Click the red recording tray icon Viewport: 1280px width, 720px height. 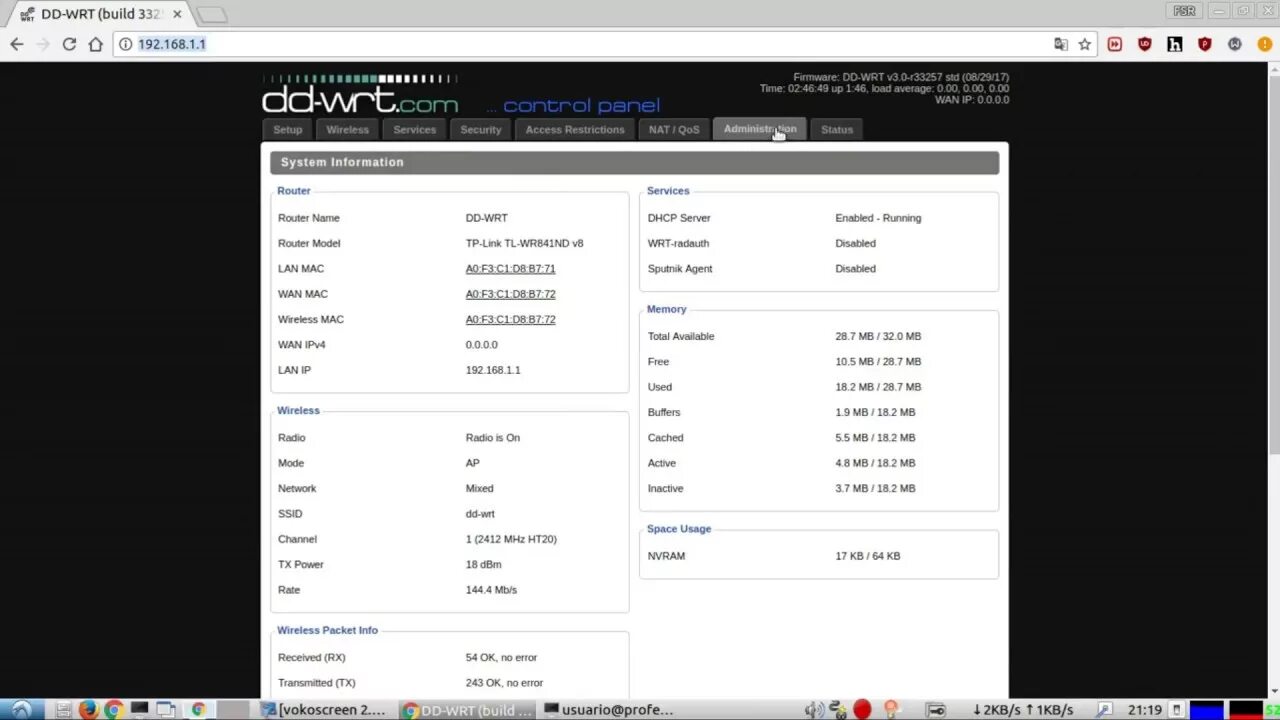(x=862, y=710)
